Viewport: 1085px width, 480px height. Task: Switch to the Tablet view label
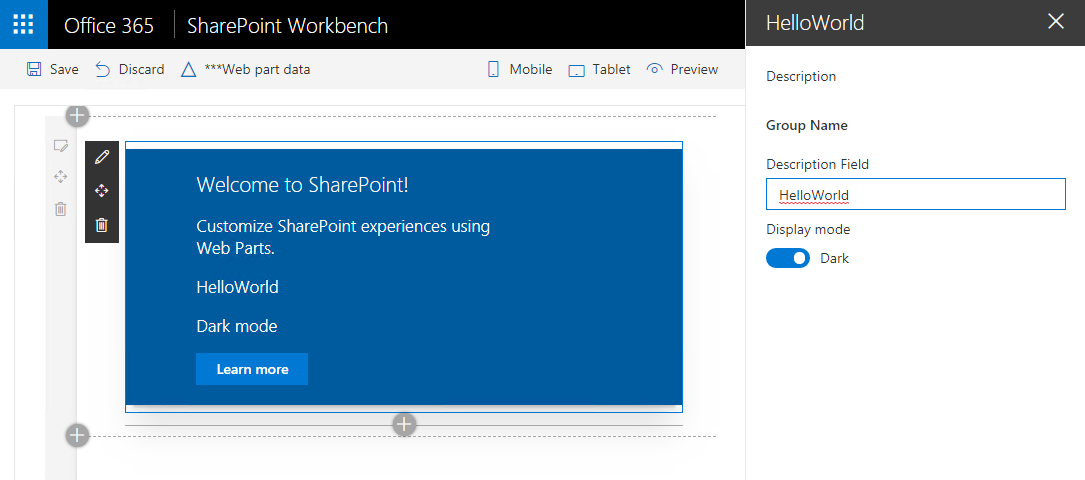[612, 69]
